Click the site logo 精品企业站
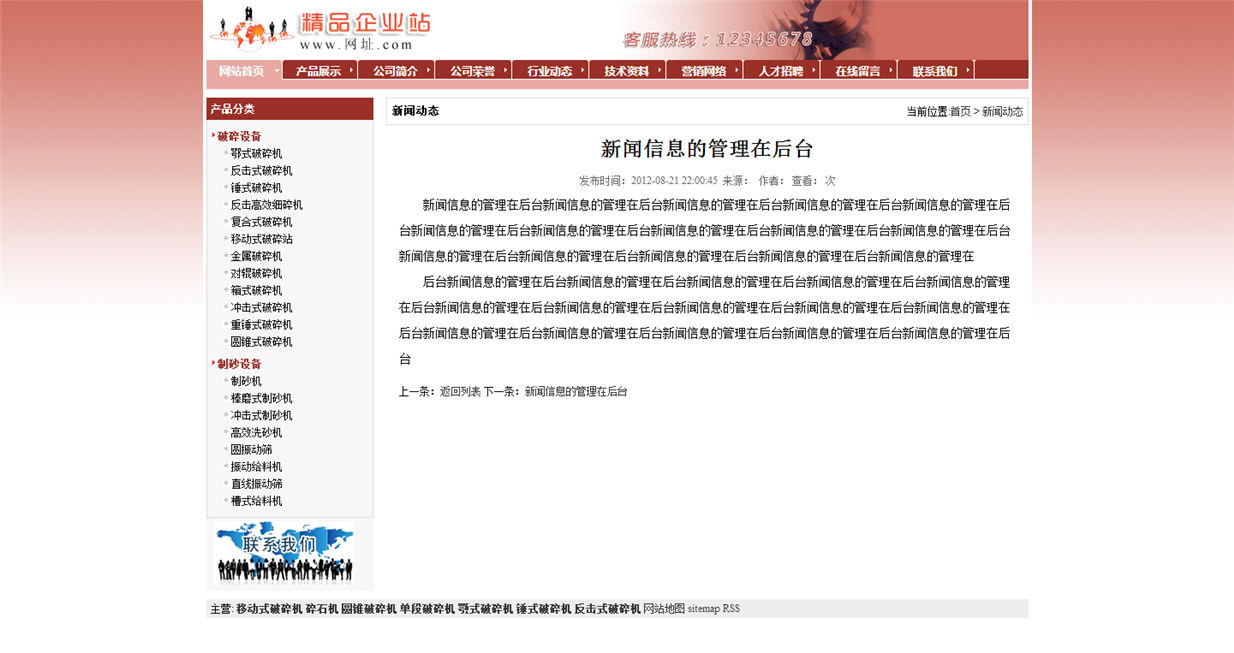Screen dimensions: 1234x653 pos(320,29)
